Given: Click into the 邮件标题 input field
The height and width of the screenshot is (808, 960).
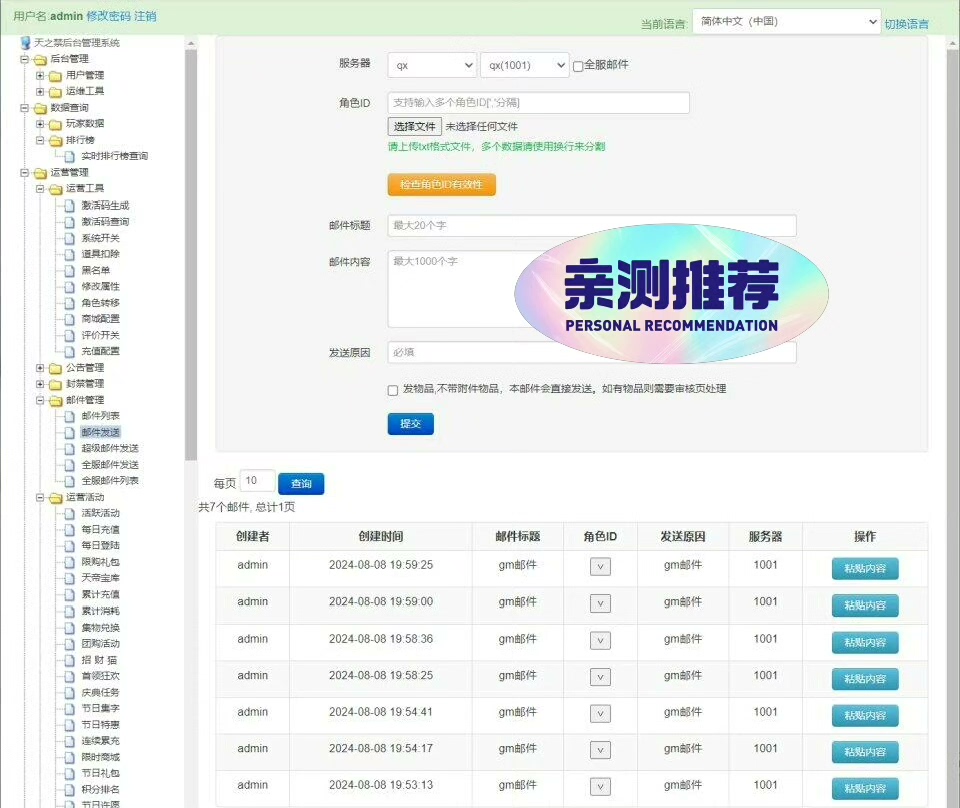Looking at the screenshot, I should tap(592, 226).
